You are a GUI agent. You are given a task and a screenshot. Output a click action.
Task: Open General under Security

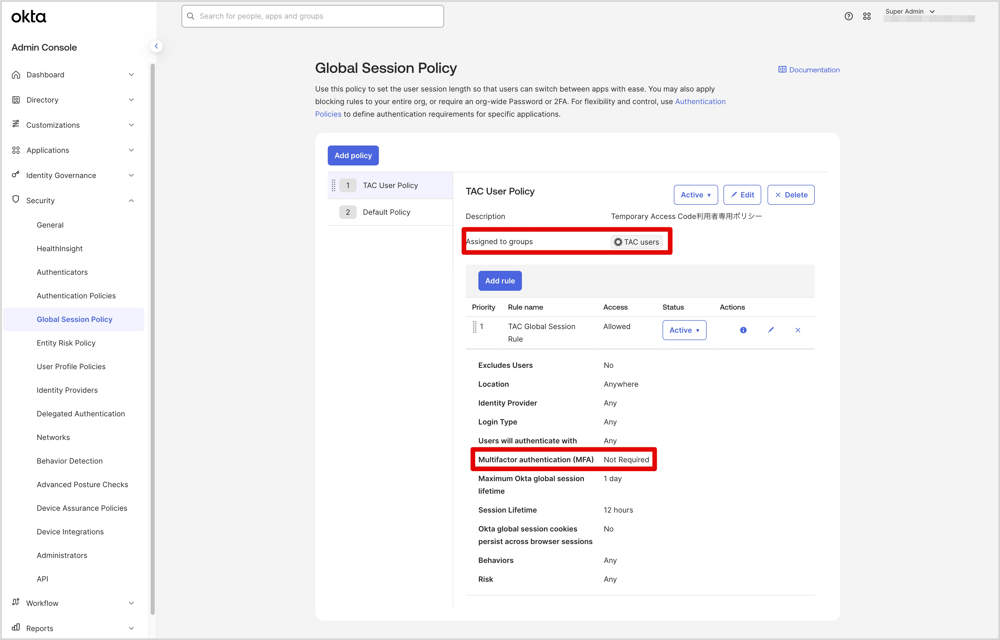[50, 225]
